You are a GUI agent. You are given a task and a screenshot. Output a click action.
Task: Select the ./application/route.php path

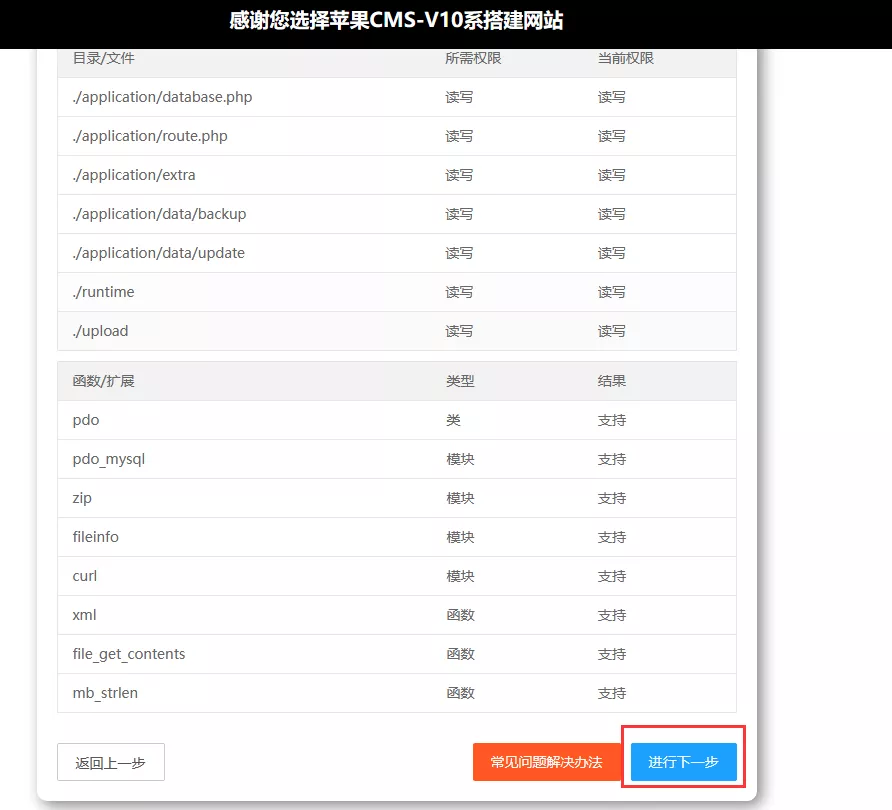[150, 136]
